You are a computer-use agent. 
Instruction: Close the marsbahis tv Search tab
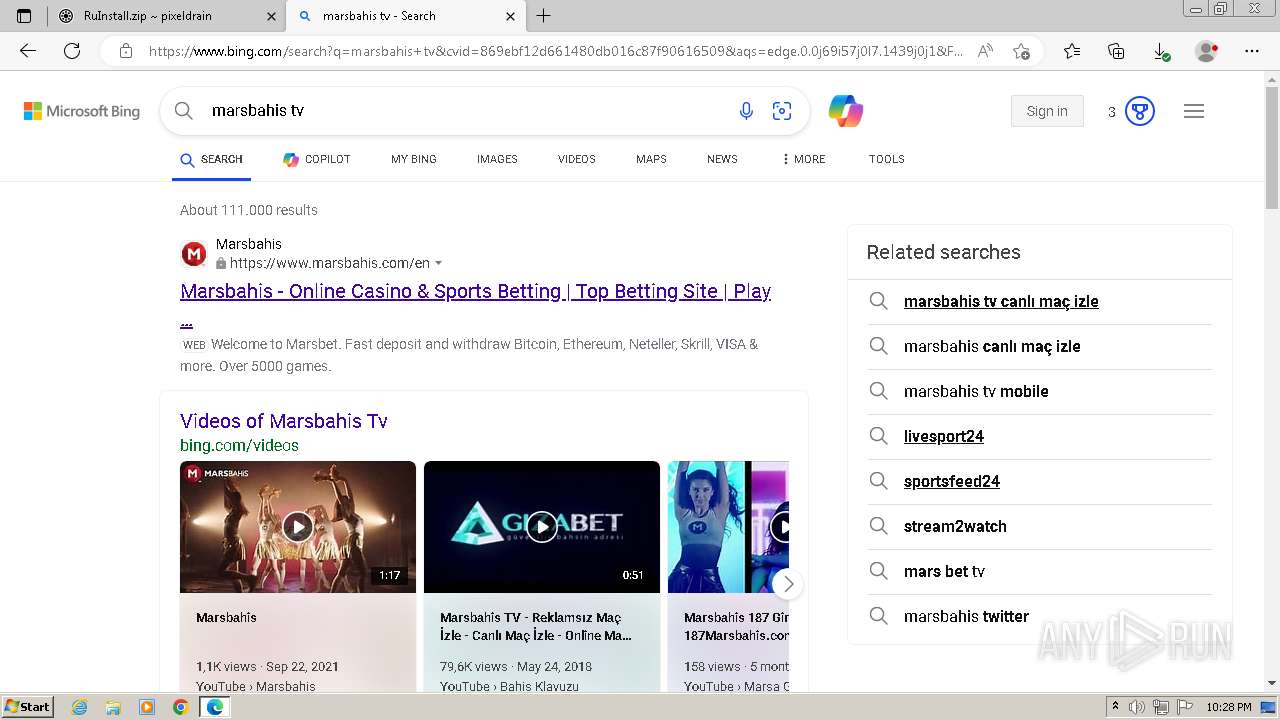(510, 16)
